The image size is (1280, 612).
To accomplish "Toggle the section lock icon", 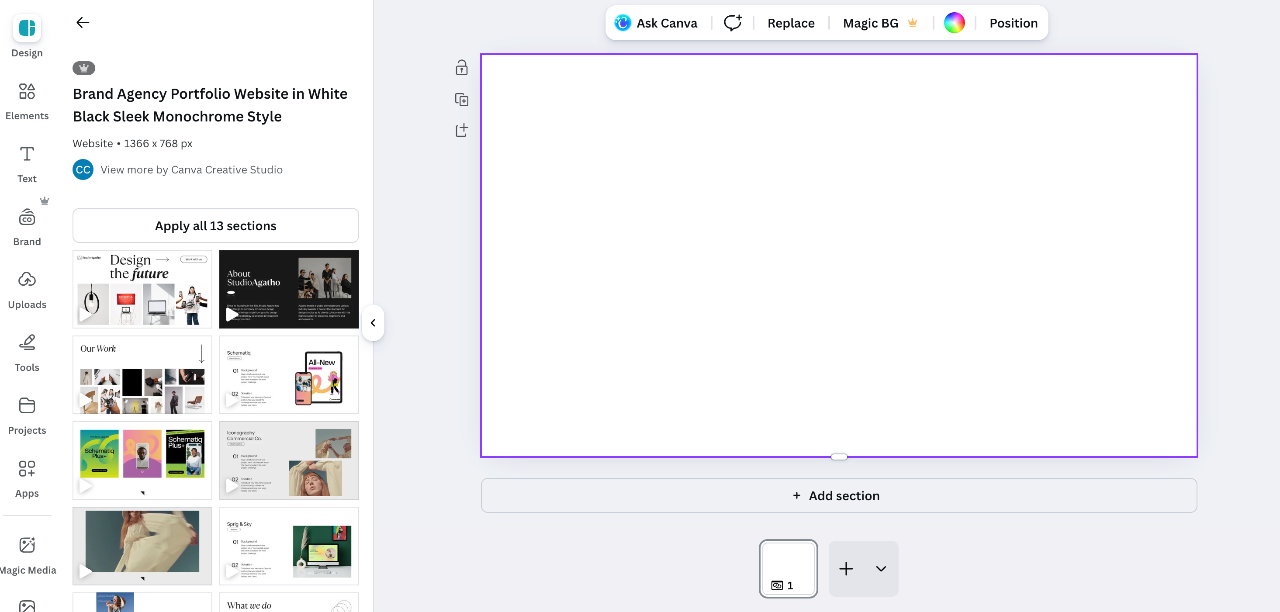I will (x=461, y=68).
